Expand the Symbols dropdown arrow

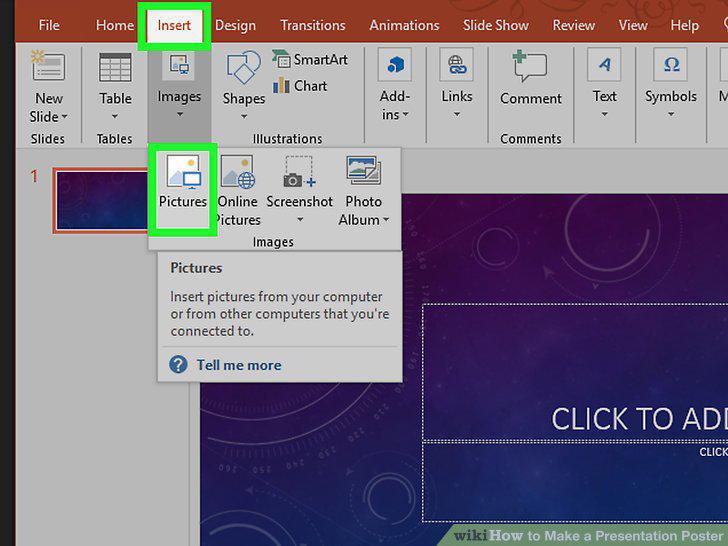671,114
